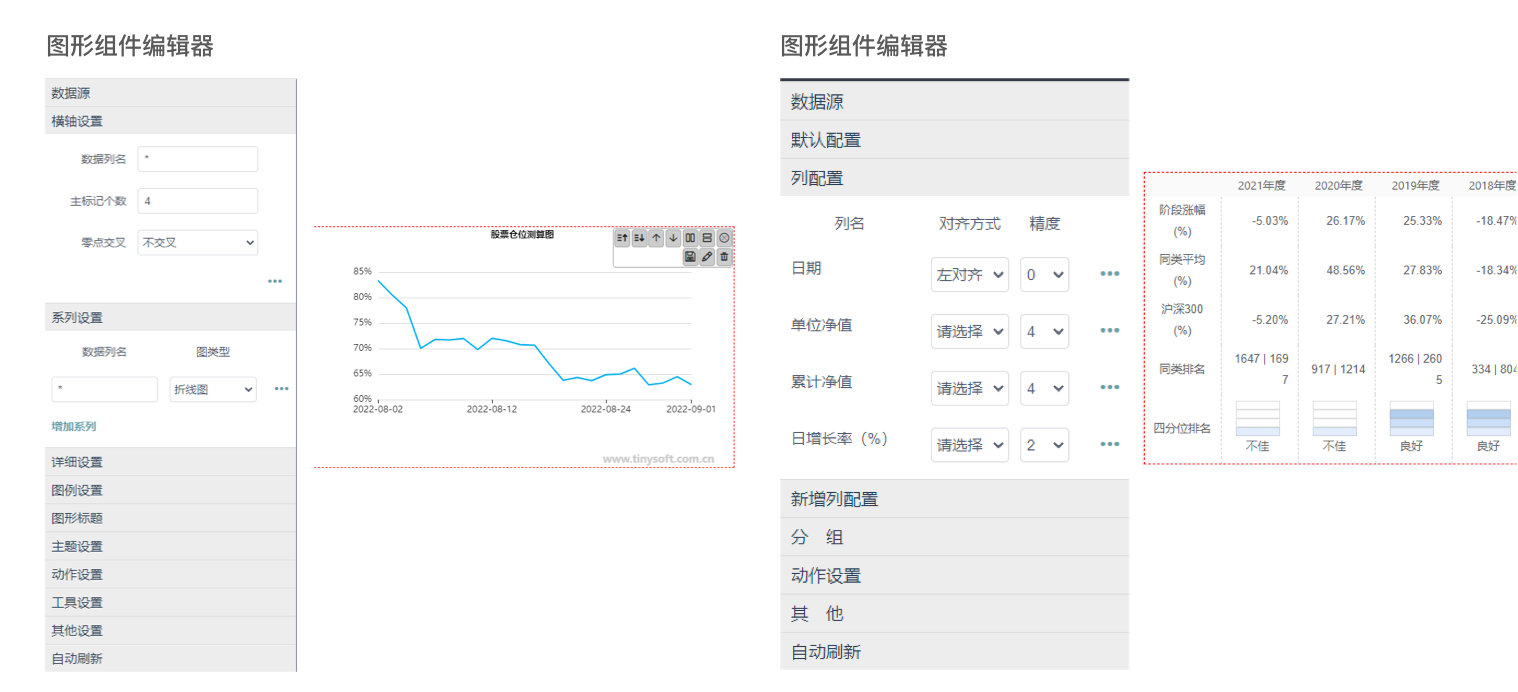Image resolution: width=1518 pixels, height=692 pixels.
Task: Click the pencil edit icon on chart
Action: click(x=707, y=257)
